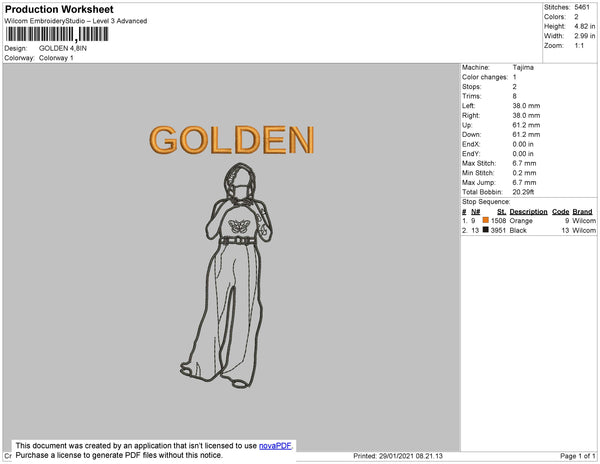
Task: Click the "Code" column header
Action: pos(561,212)
